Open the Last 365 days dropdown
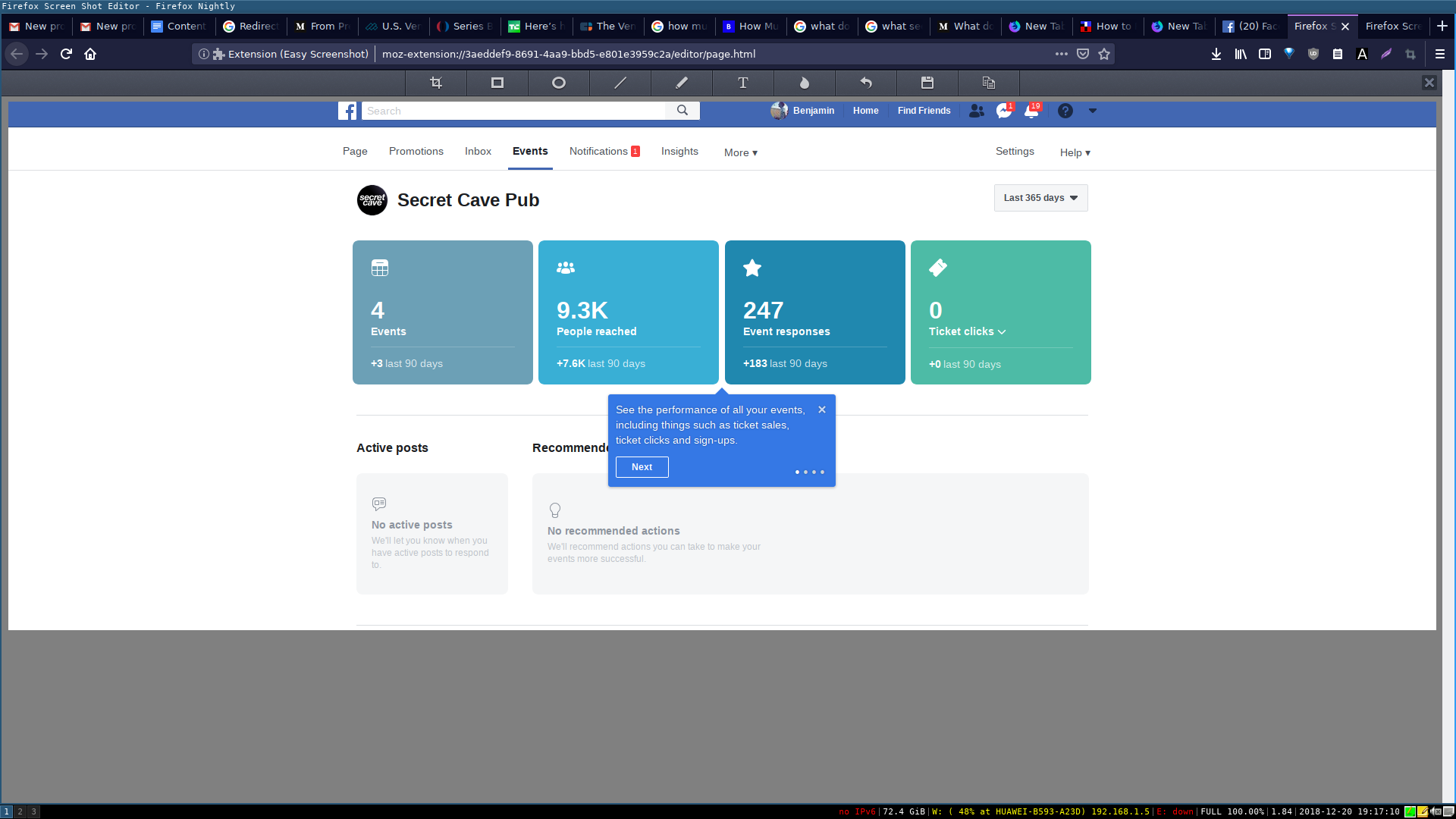The width and height of the screenshot is (1456, 819). [1041, 198]
